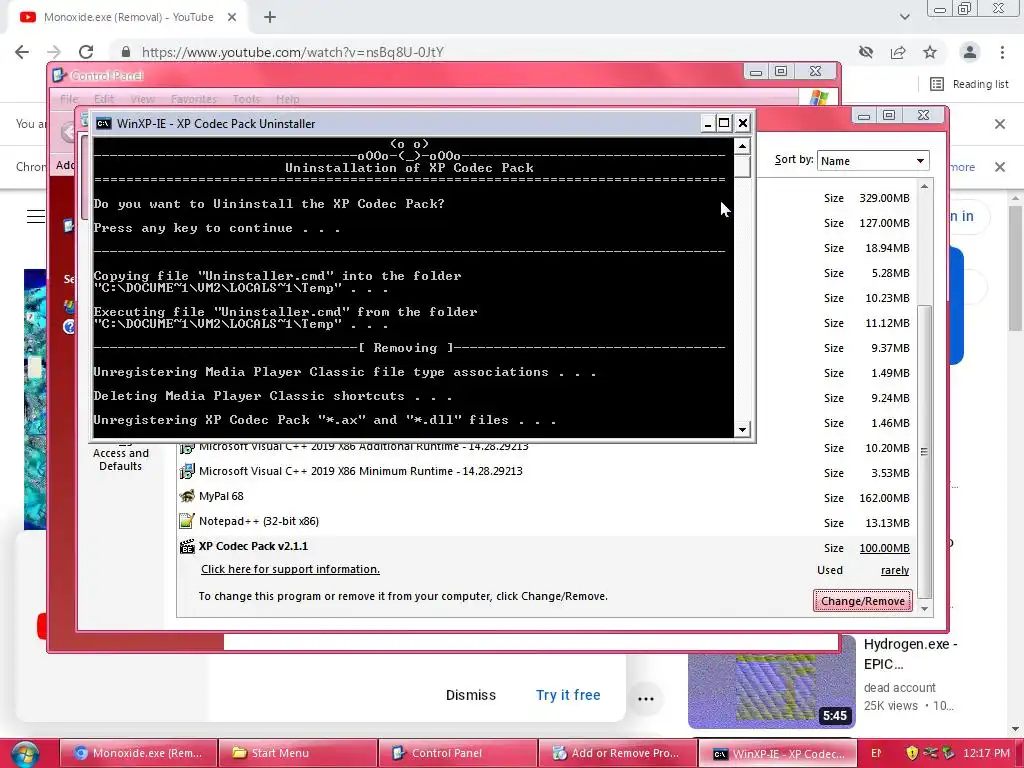This screenshot has width=1024, height=768.
Task: Click the uninstaller console title bar icon
Action: pyautogui.click(x=103, y=123)
